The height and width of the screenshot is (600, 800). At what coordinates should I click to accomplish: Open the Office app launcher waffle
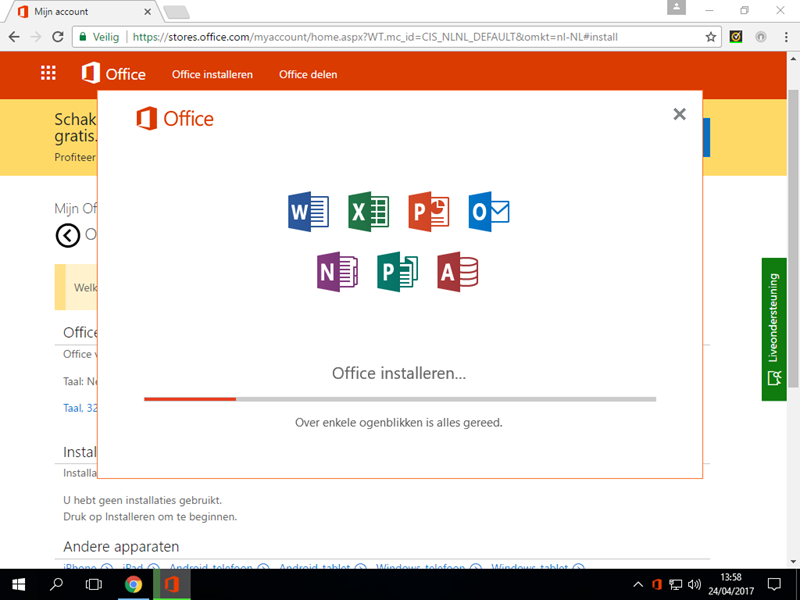[x=48, y=73]
